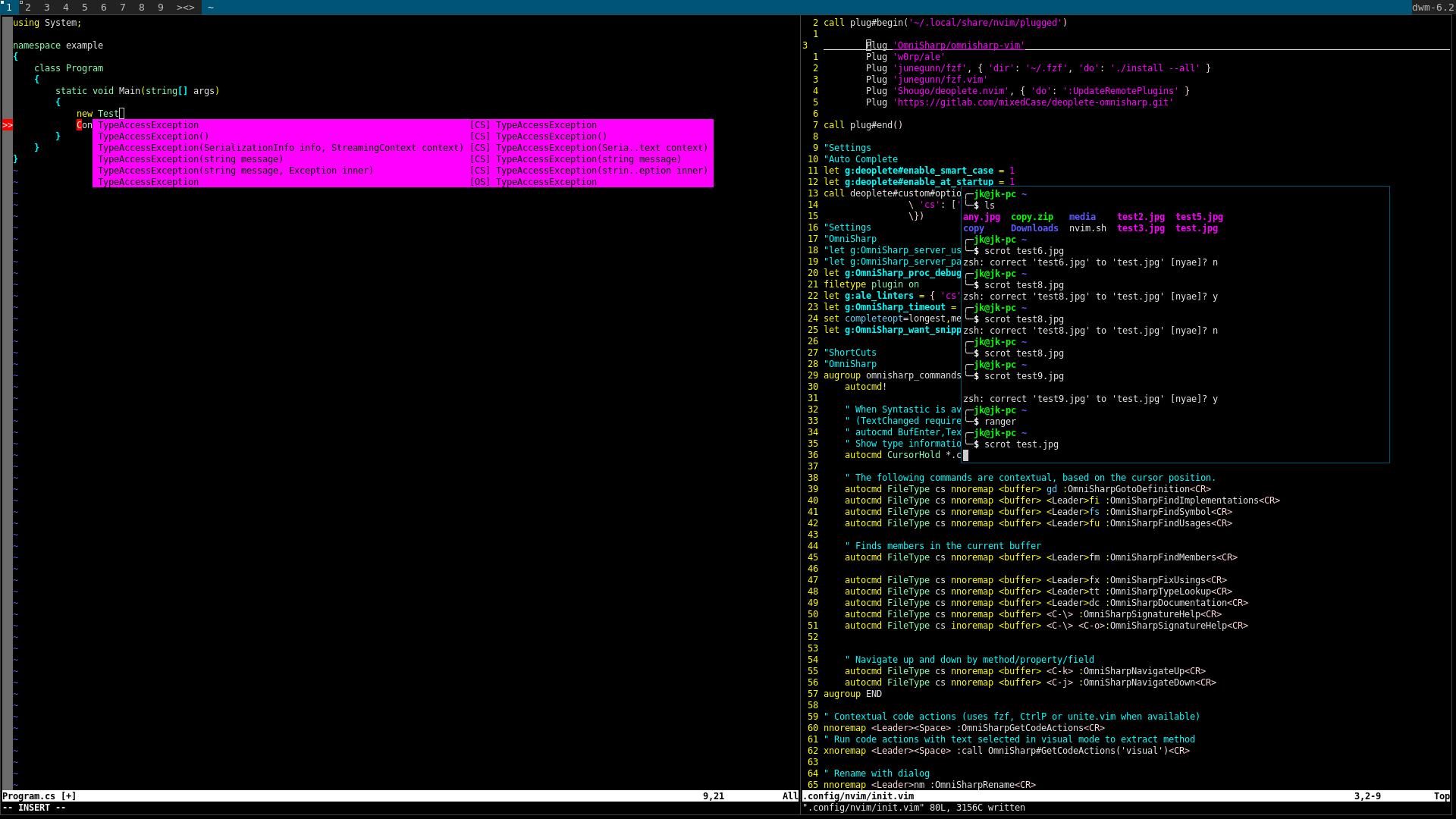This screenshot has height=819, width=1456.
Task: Select TypeAccessException(string message, Exception inner) completion
Action: tap(403, 171)
